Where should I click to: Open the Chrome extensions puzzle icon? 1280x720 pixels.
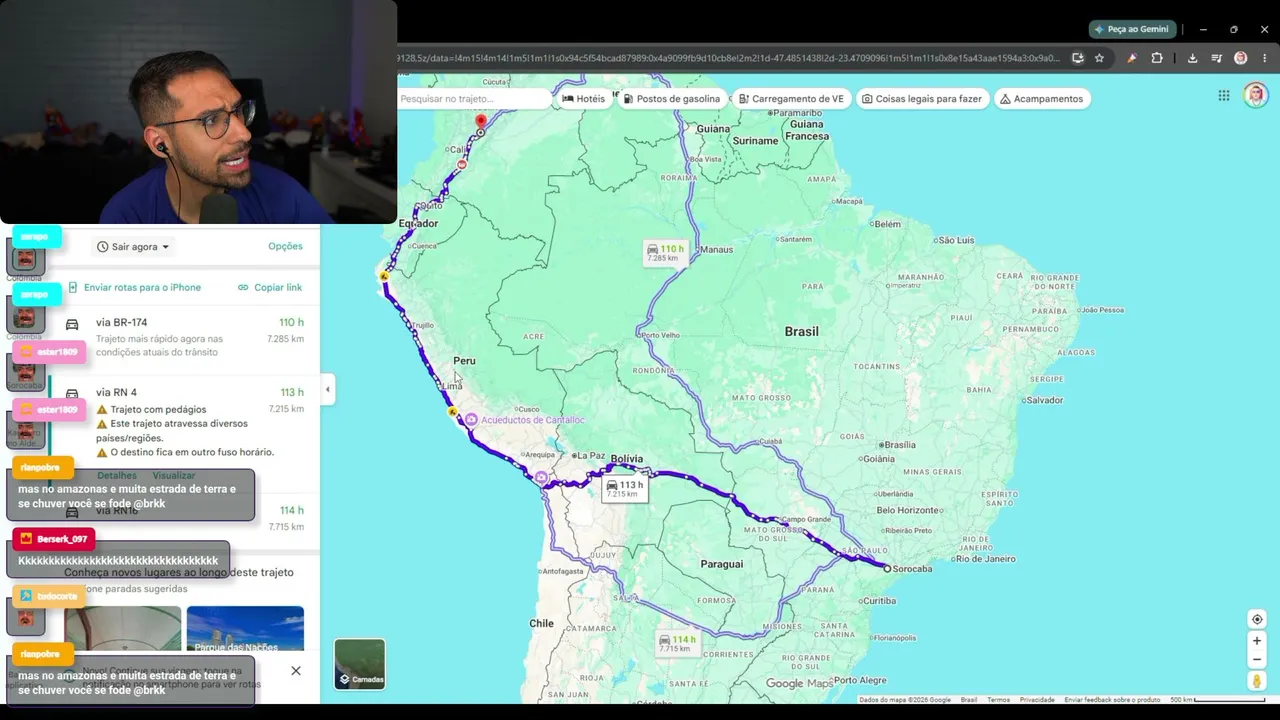[1157, 58]
